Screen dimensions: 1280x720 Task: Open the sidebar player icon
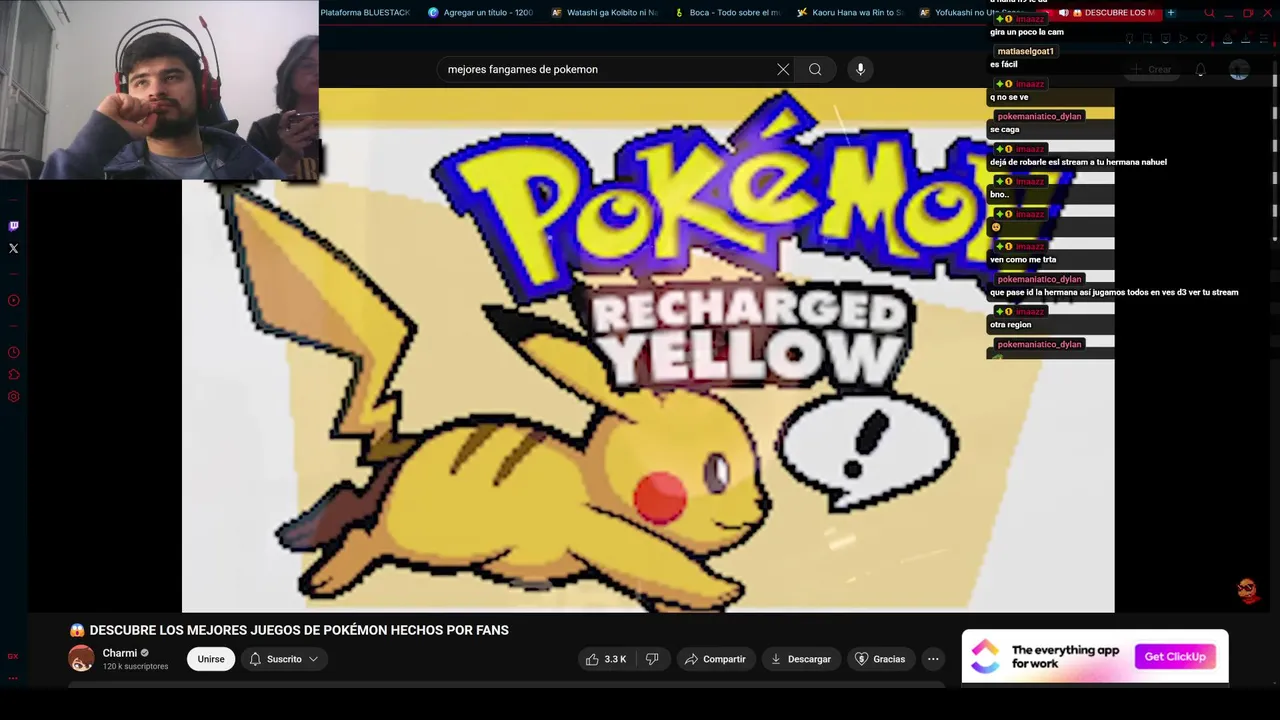pyautogui.click(x=13, y=300)
